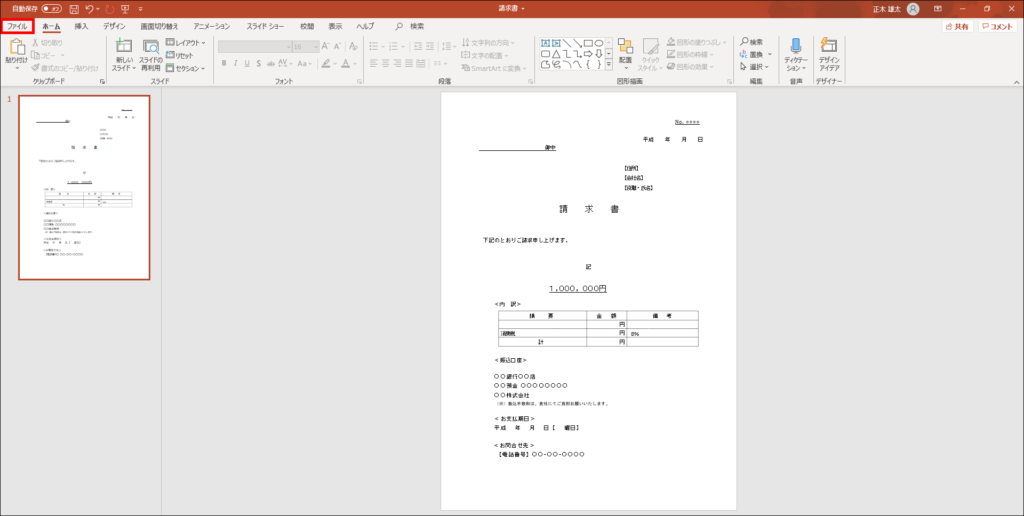Click the bullets list icon
The width and height of the screenshot is (1024, 516).
coord(374,46)
